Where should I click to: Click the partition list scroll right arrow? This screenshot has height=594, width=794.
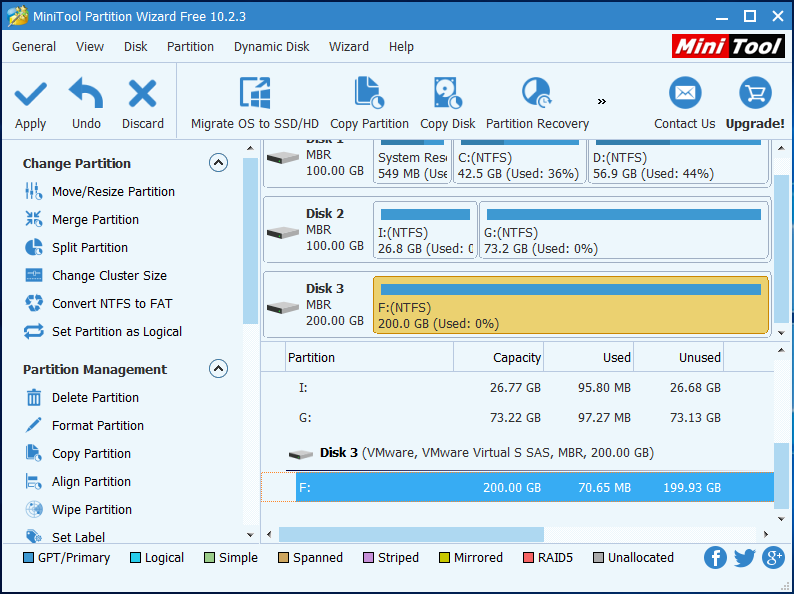pos(766,534)
